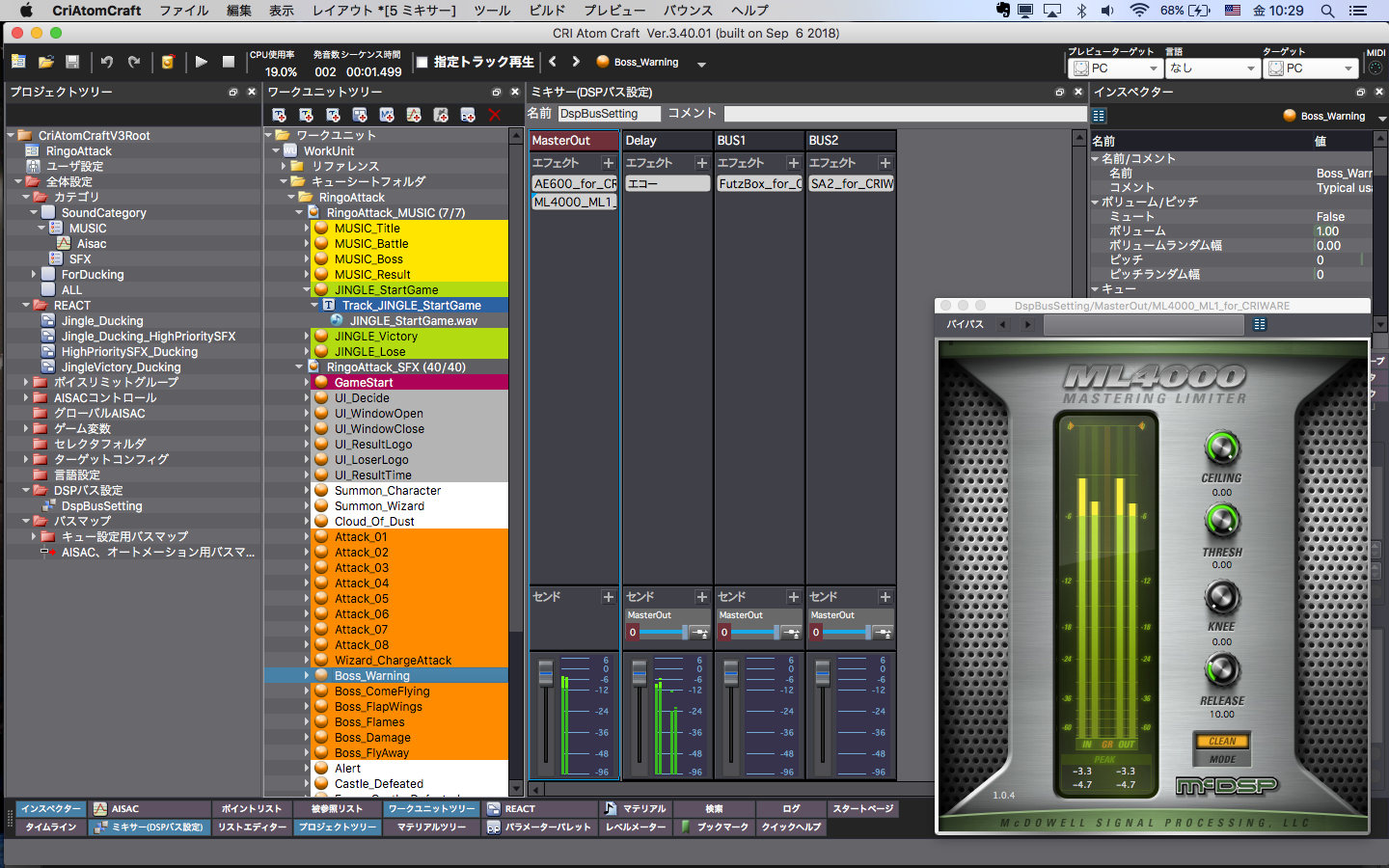Undo the last action
The width and height of the screenshot is (1389, 868).
[x=107, y=62]
